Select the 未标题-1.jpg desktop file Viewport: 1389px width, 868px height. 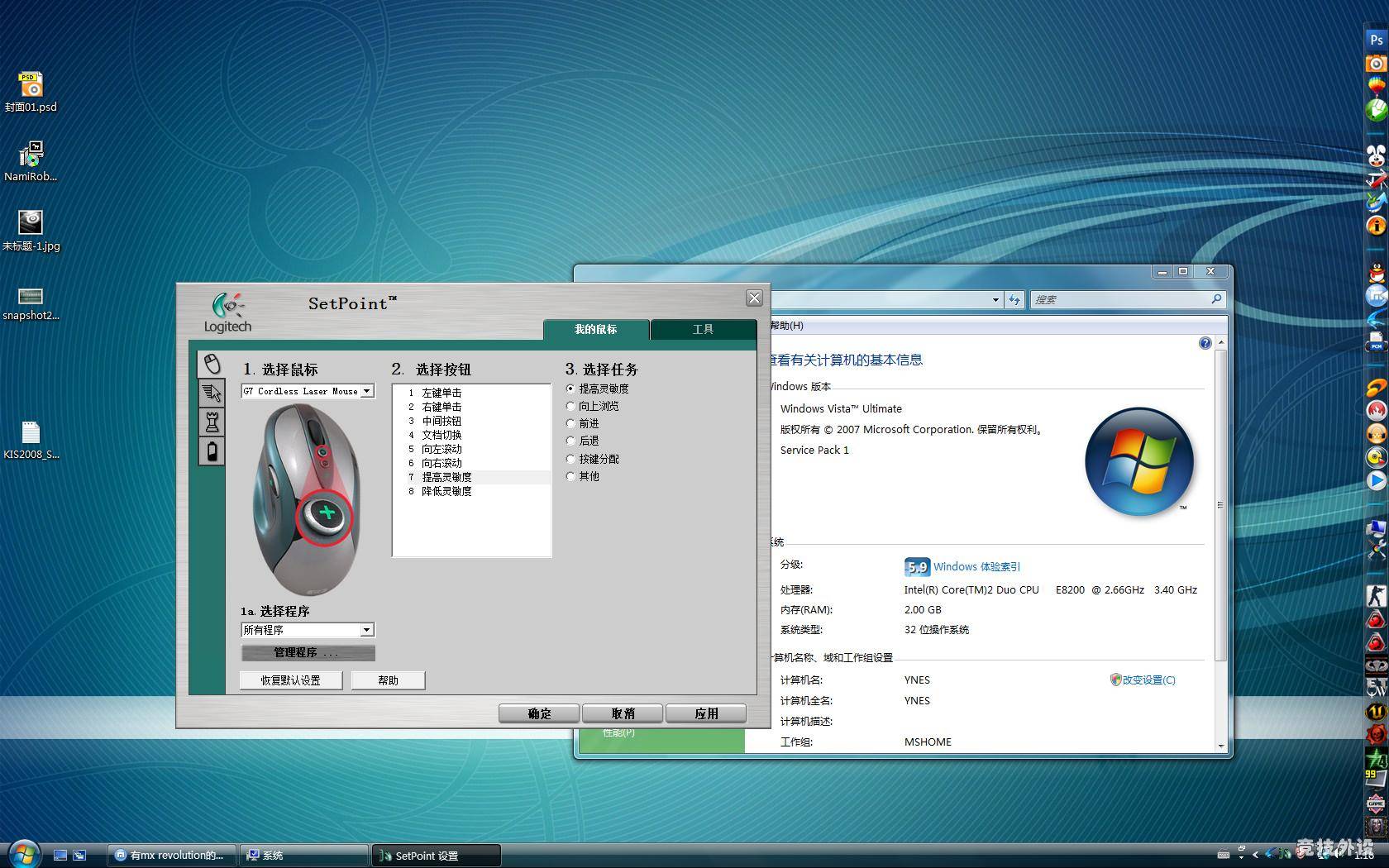(x=31, y=231)
